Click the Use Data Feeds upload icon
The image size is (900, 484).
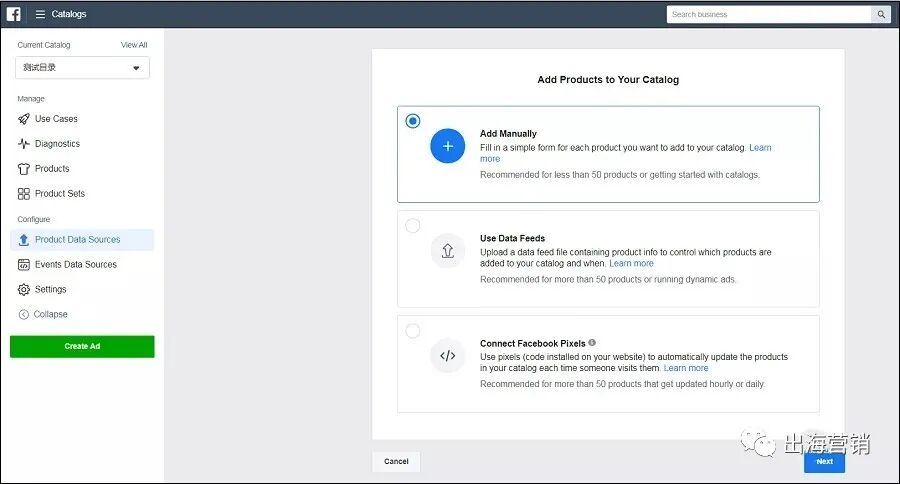[x=448, y=251]
